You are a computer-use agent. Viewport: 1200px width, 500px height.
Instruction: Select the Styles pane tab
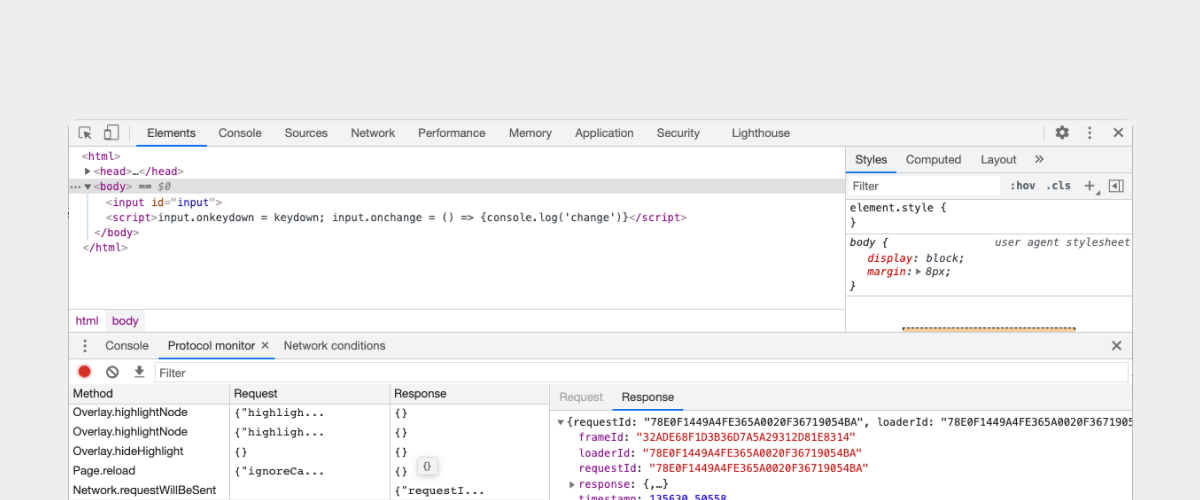[x=871, y=159]
